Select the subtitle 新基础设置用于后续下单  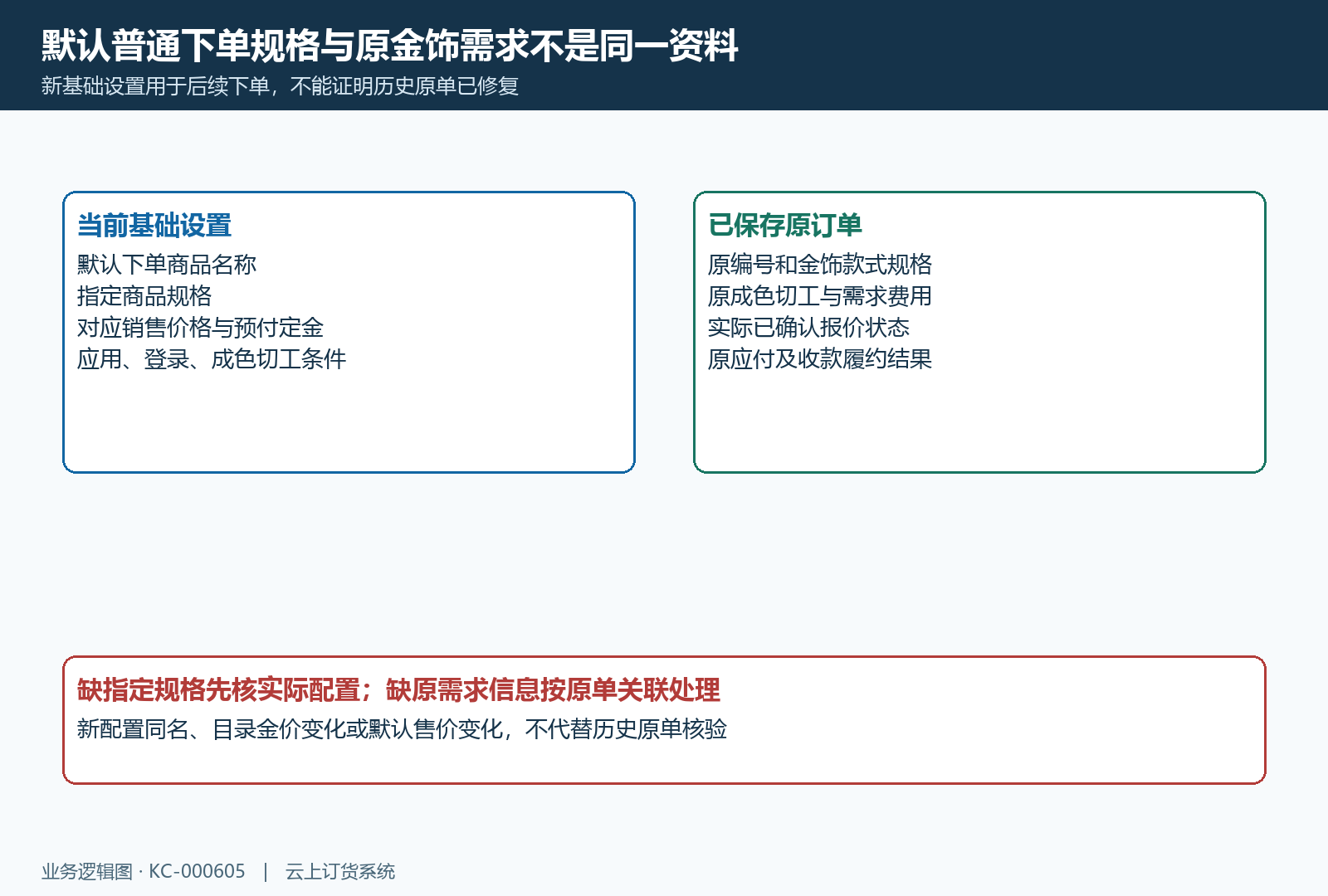[x=155, y=86]
